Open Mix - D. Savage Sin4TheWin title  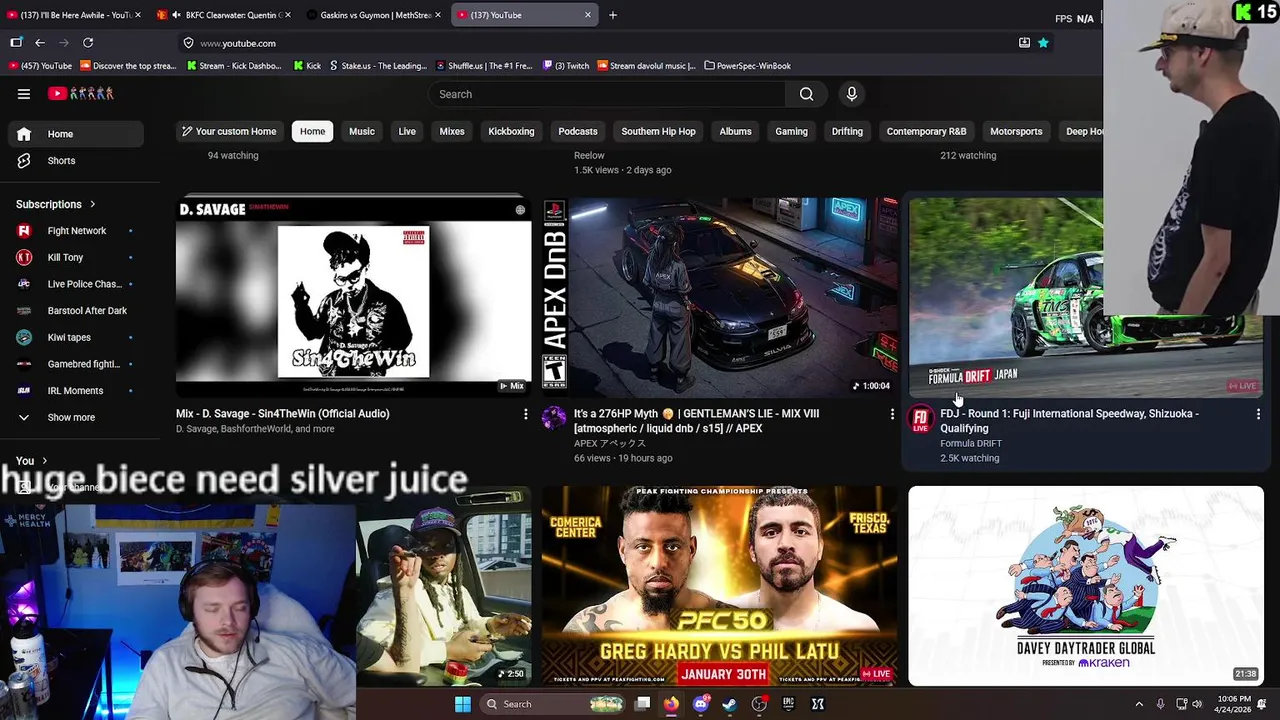[x=283, y=413]
